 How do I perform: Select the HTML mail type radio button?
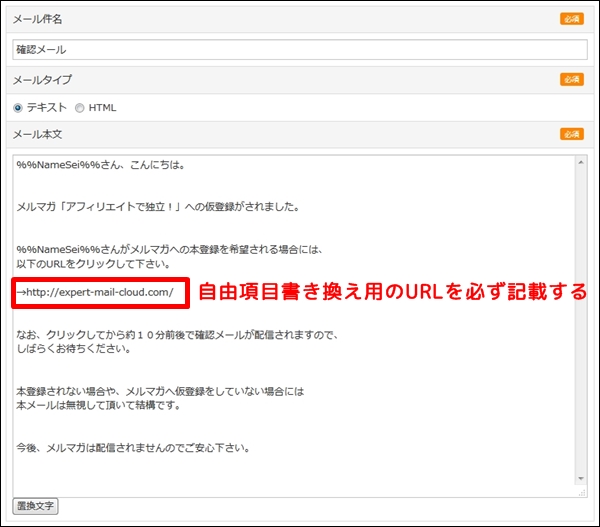pos(79,108)
